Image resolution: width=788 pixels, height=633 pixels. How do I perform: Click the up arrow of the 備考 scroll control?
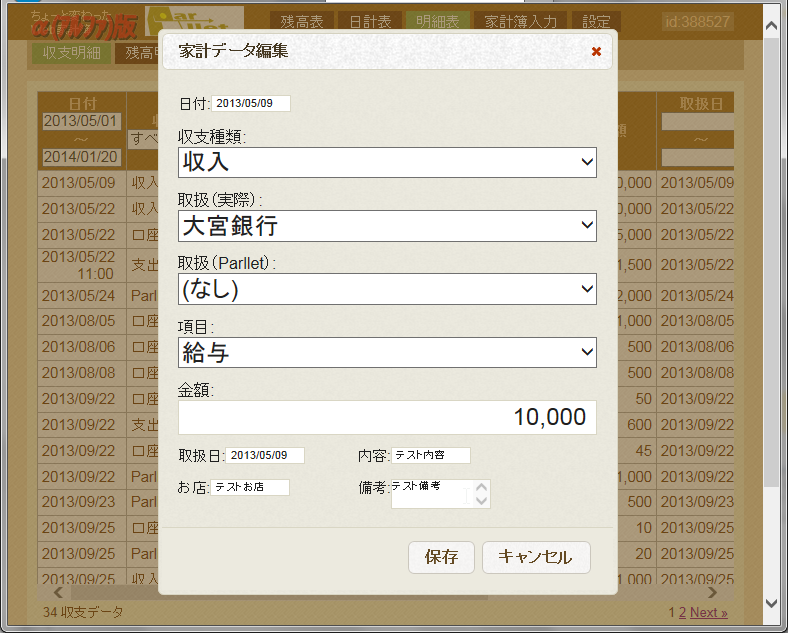(x=481, y=487)
